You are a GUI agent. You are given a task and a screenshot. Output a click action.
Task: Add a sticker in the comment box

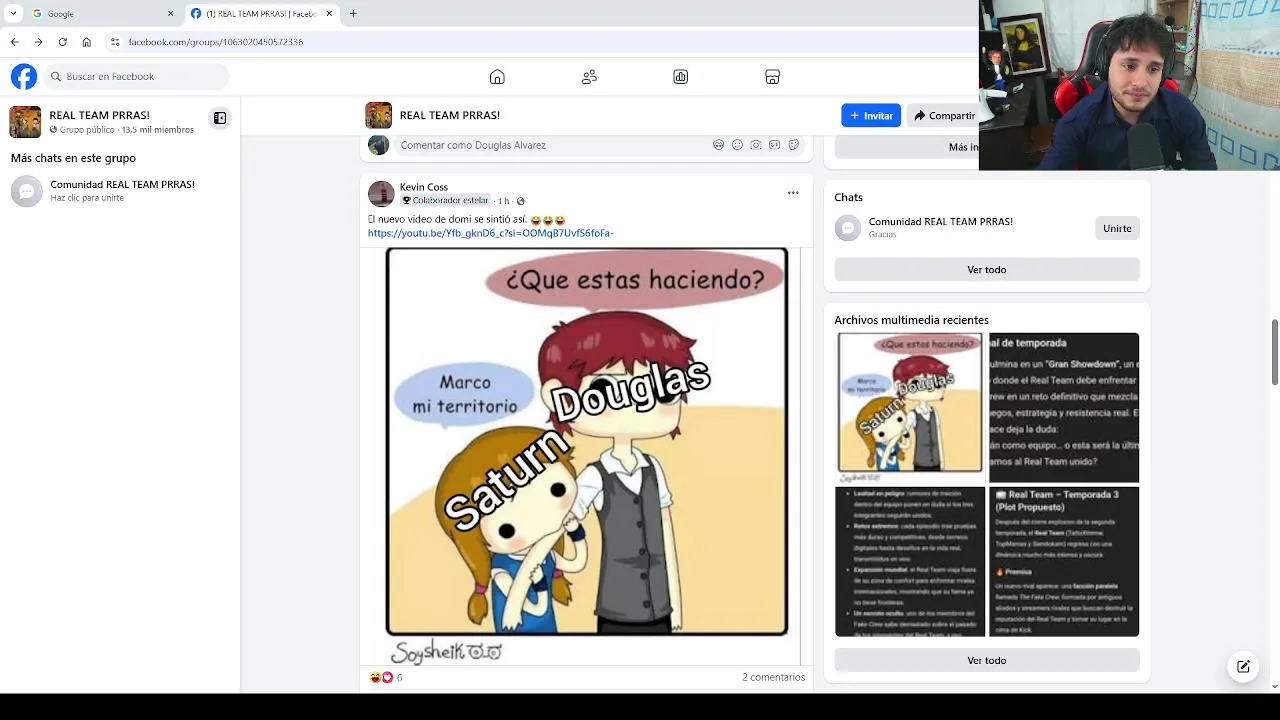793,145
